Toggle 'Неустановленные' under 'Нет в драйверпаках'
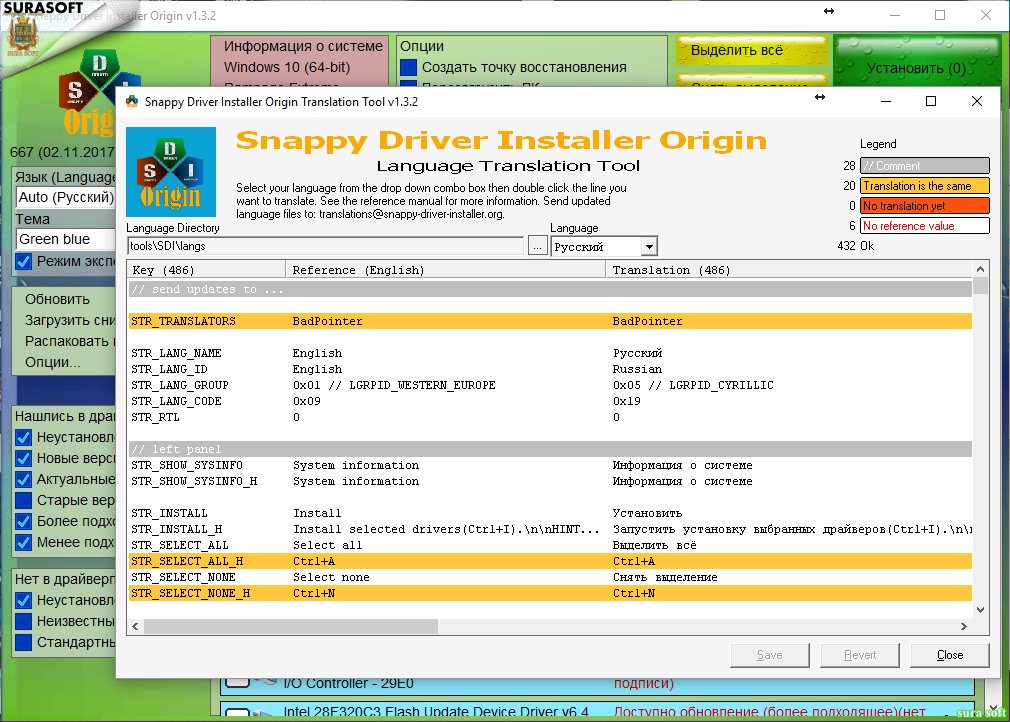The height and width of the screenshot is (722, 1010). [24, 600]
